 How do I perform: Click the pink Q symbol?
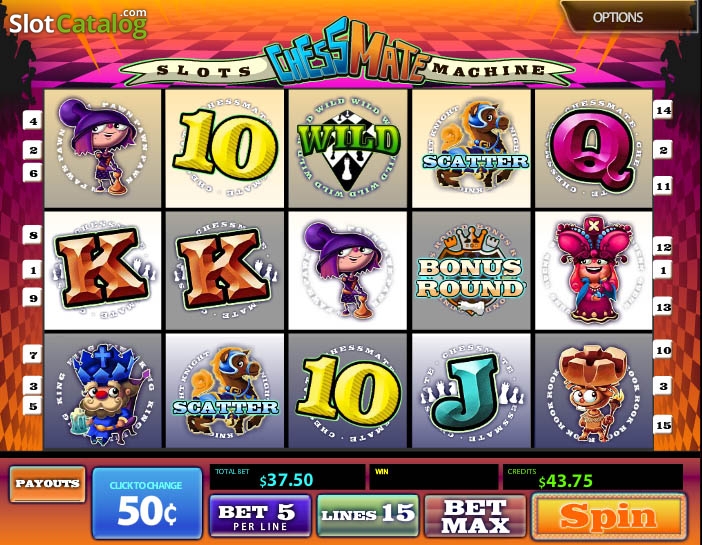pos(594,149)
